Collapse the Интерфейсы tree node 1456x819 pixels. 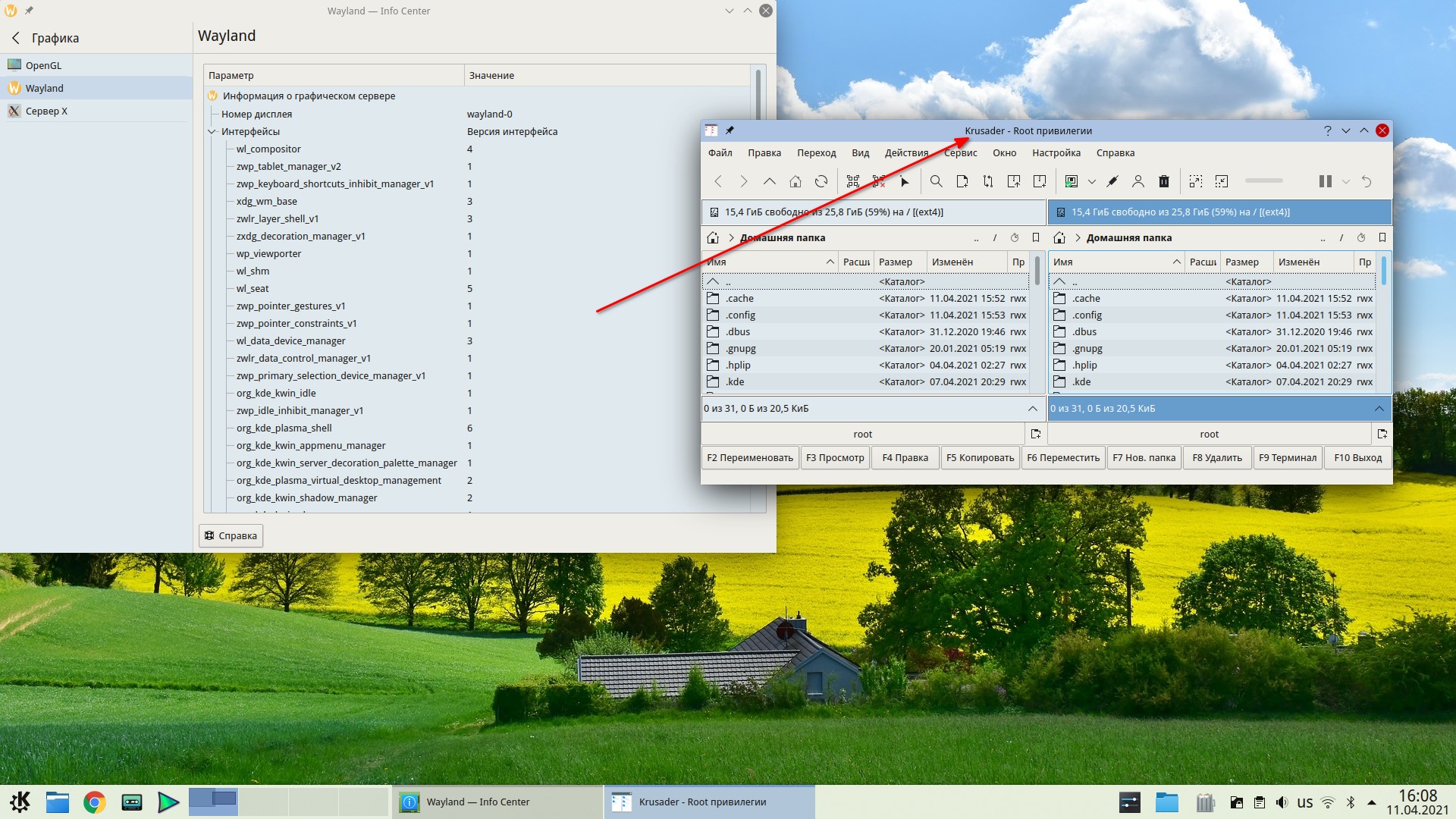[212, 131]
